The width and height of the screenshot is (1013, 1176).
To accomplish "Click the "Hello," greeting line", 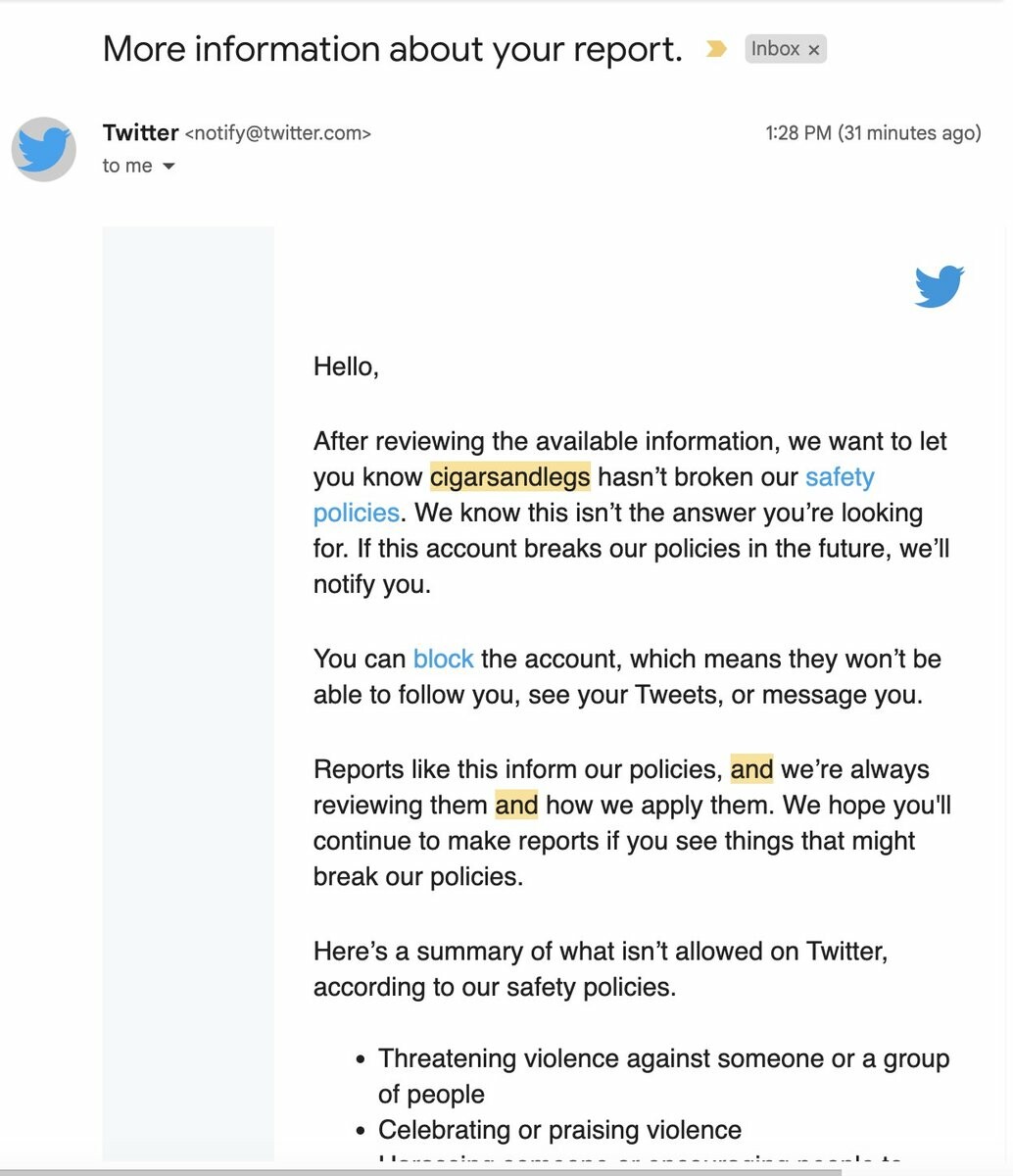I will coord(346,367).
